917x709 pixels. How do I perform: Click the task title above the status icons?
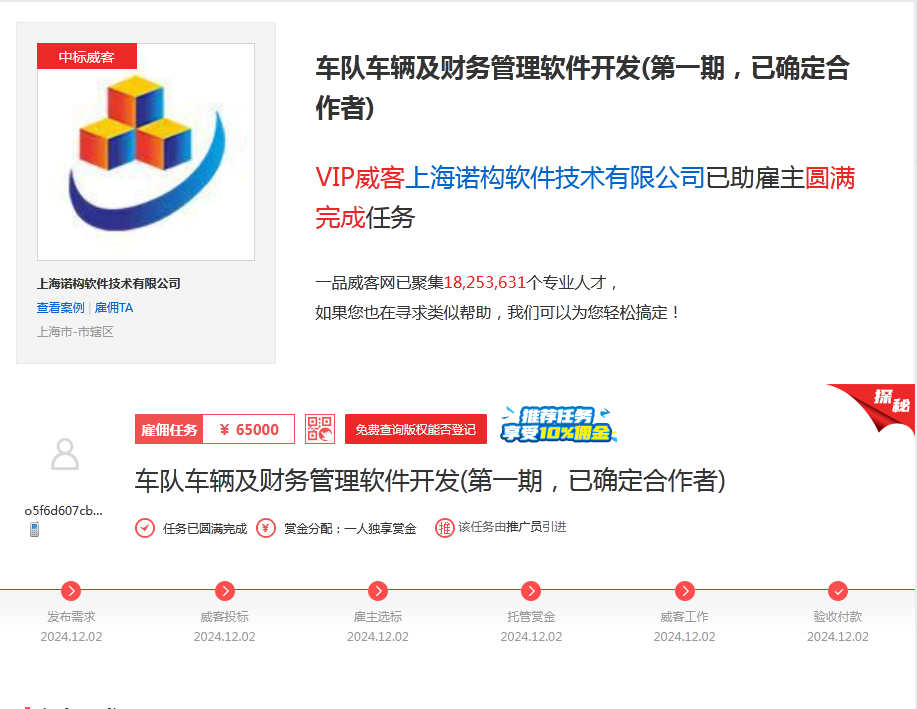click(x=430, y=481)
